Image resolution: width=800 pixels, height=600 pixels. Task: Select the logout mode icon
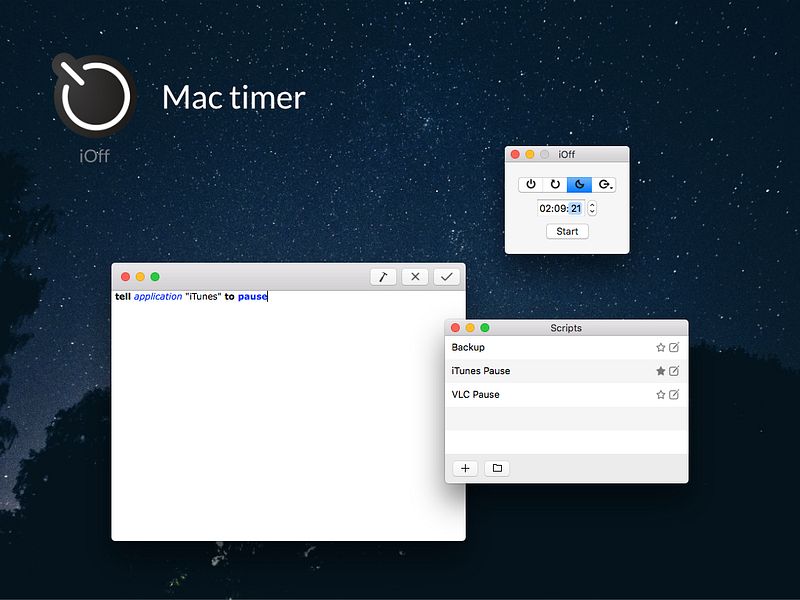605,184
